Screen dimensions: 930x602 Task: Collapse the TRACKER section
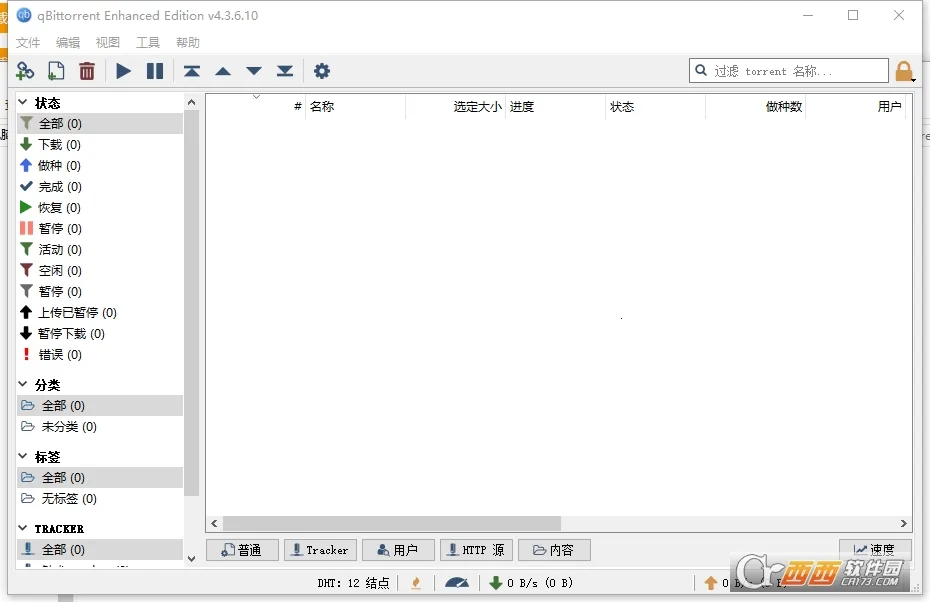pyautogui.click(x=23, y=528)
